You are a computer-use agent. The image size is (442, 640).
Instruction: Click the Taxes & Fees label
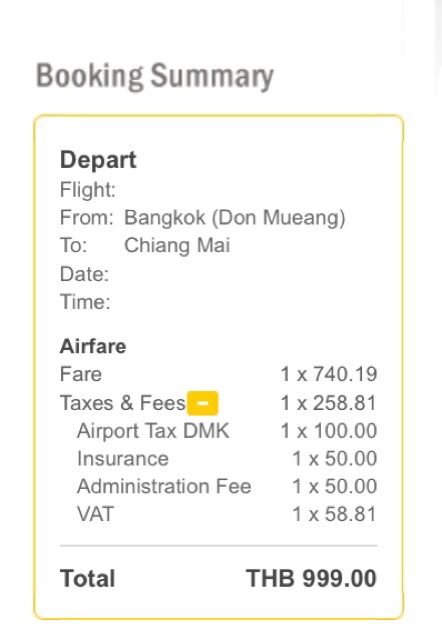(x=122, y=403)
